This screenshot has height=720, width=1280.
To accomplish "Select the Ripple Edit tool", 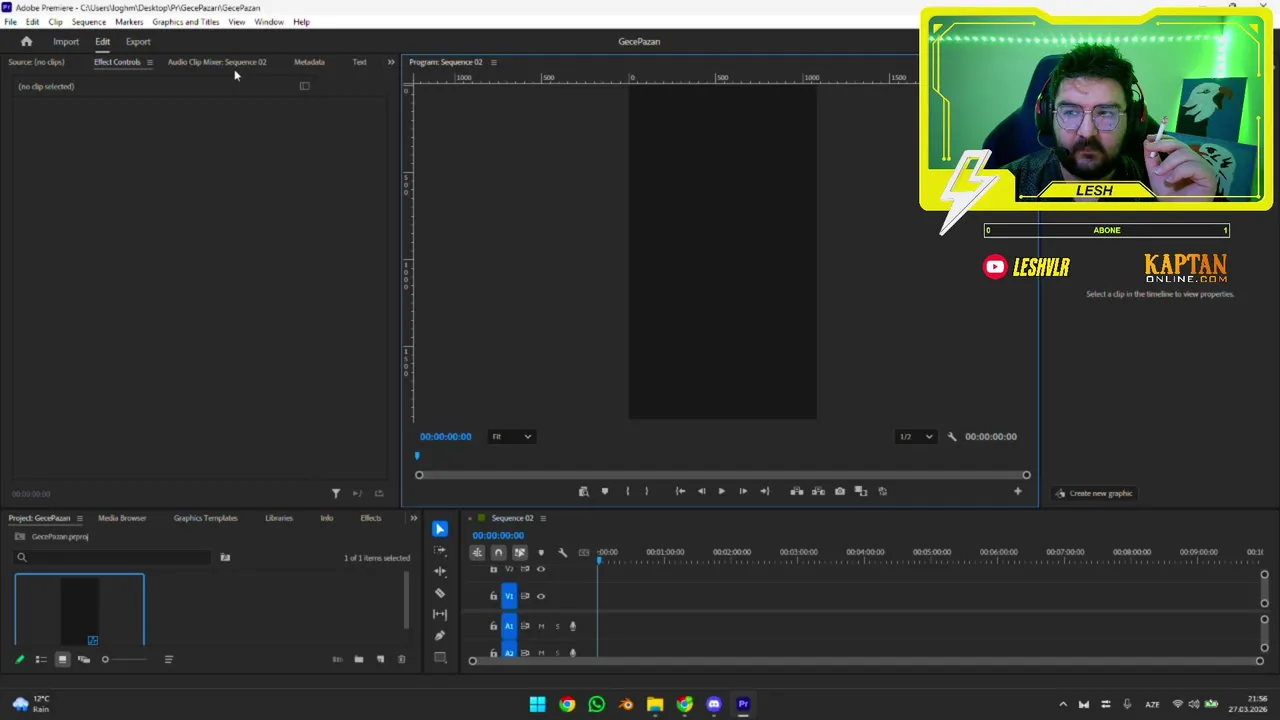I will [440, 571].
